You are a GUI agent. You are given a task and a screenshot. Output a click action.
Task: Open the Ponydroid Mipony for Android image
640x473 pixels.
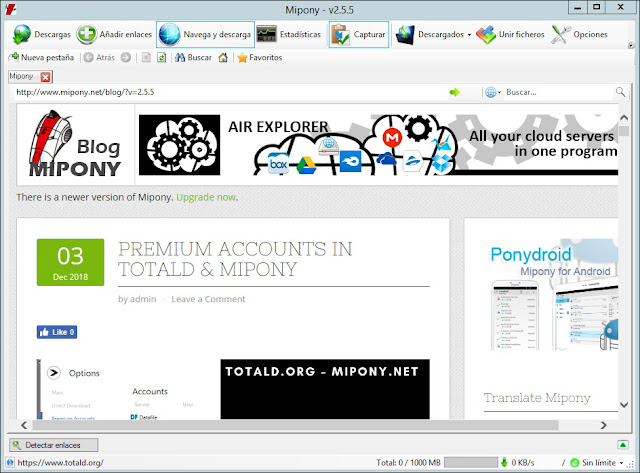(554, 295)
